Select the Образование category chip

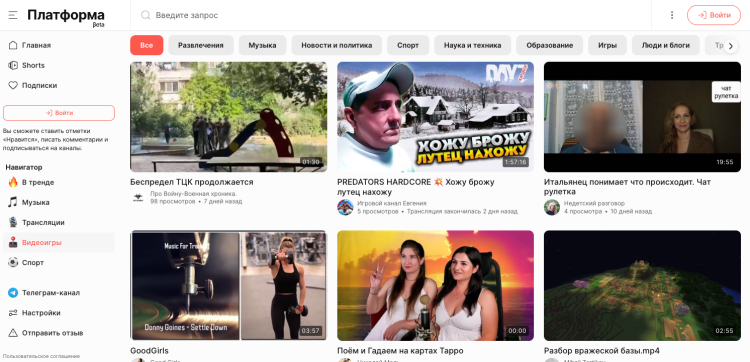(550, 45)
